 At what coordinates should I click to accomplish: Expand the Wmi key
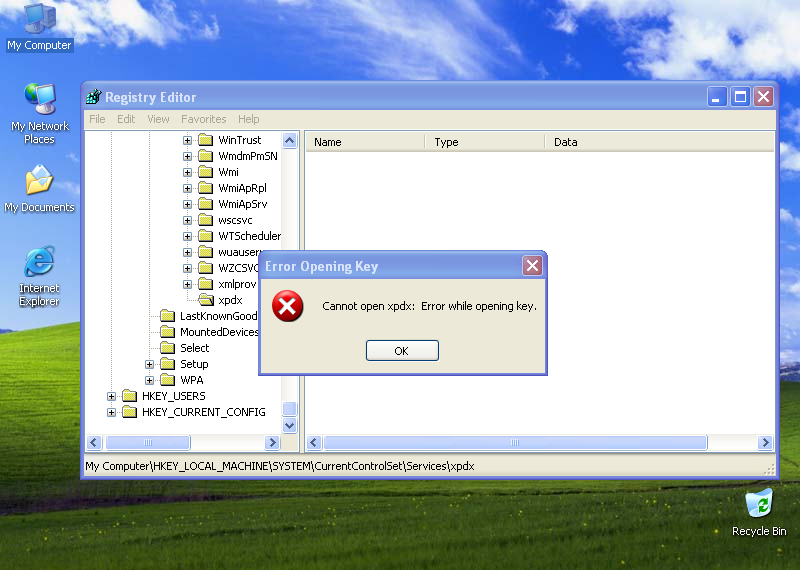pos(187,172)
